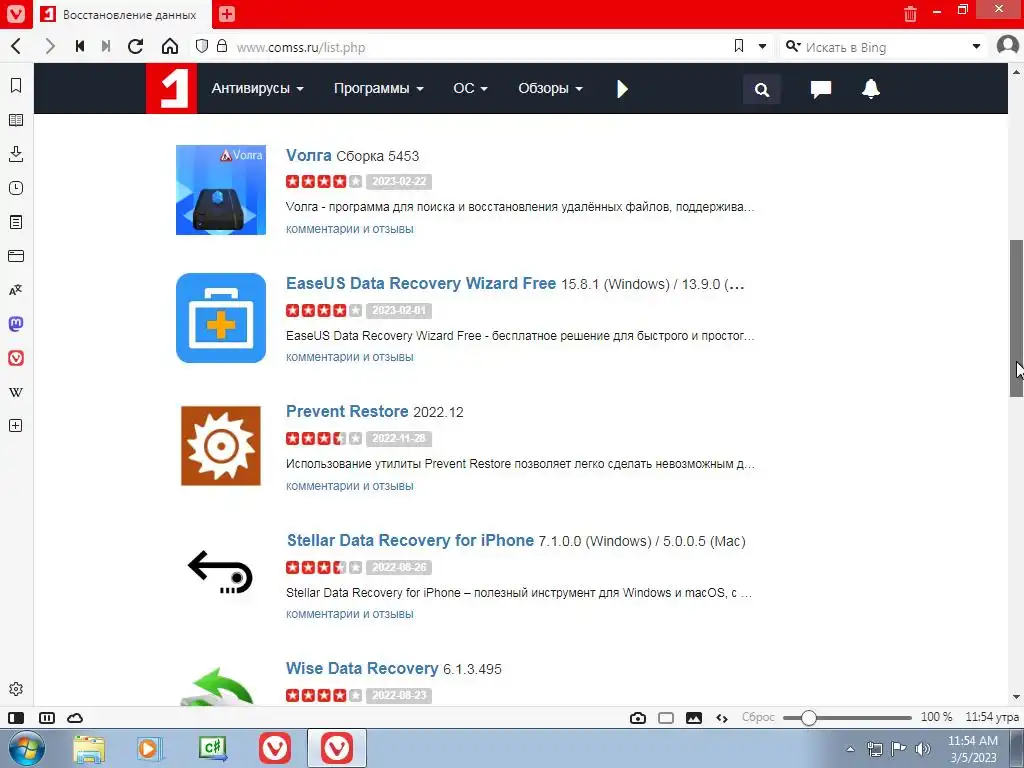Open the Wikipedia web panel
The image size is (1024, 768).
tap(16, 392)
